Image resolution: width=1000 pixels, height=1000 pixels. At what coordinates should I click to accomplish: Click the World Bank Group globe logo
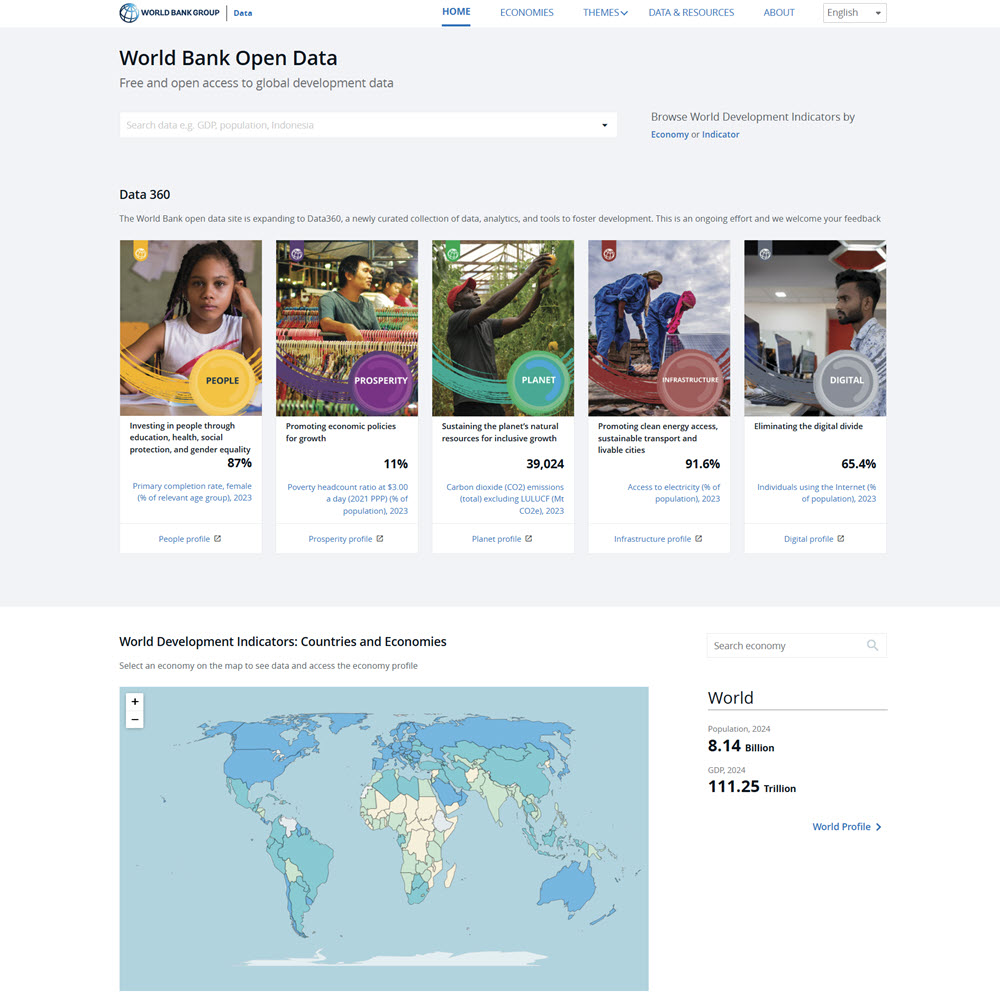point(128,12)
